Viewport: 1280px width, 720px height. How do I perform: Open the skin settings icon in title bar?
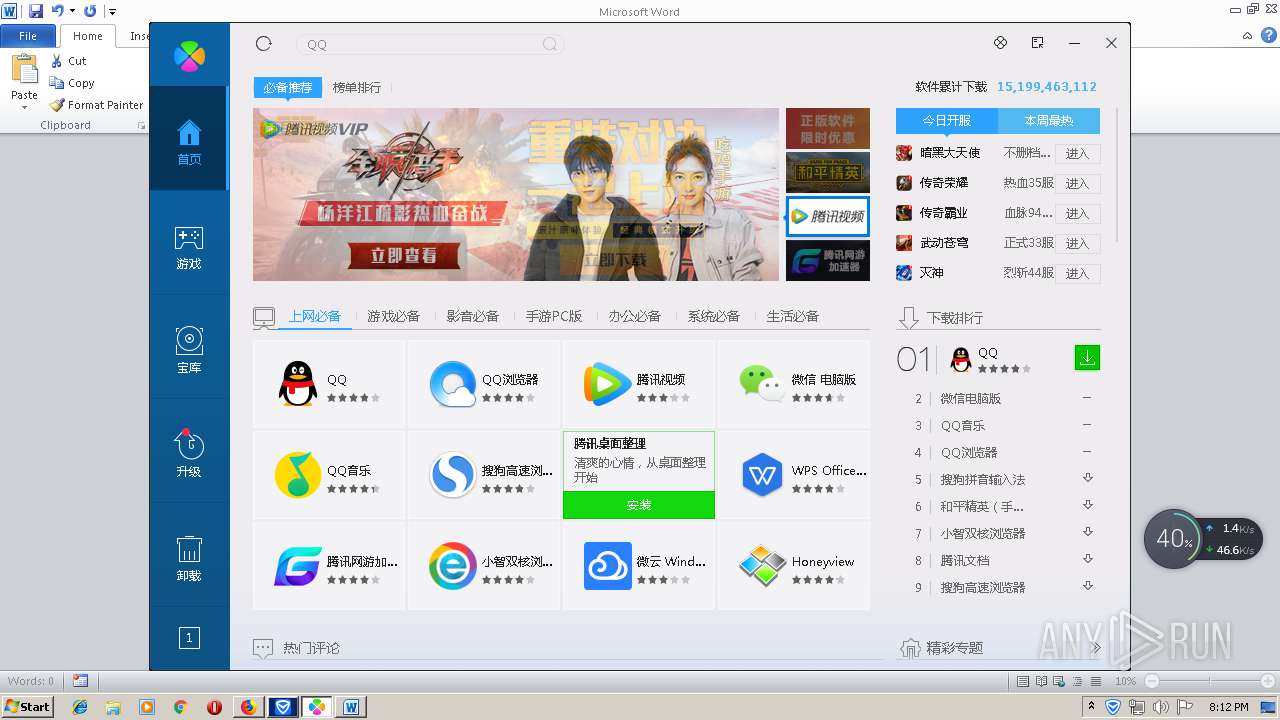point(1000,43)
